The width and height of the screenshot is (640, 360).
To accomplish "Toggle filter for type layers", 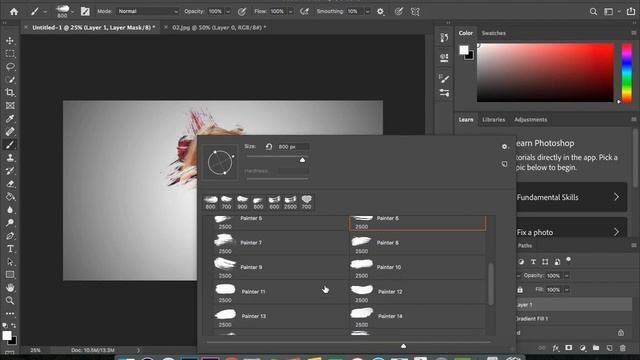I will pos(533,262).
